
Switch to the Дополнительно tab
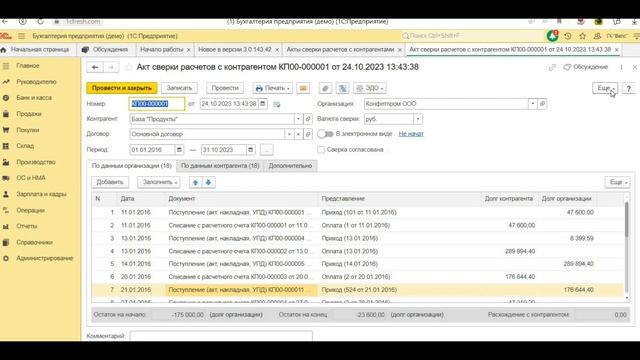click(290, 166)
